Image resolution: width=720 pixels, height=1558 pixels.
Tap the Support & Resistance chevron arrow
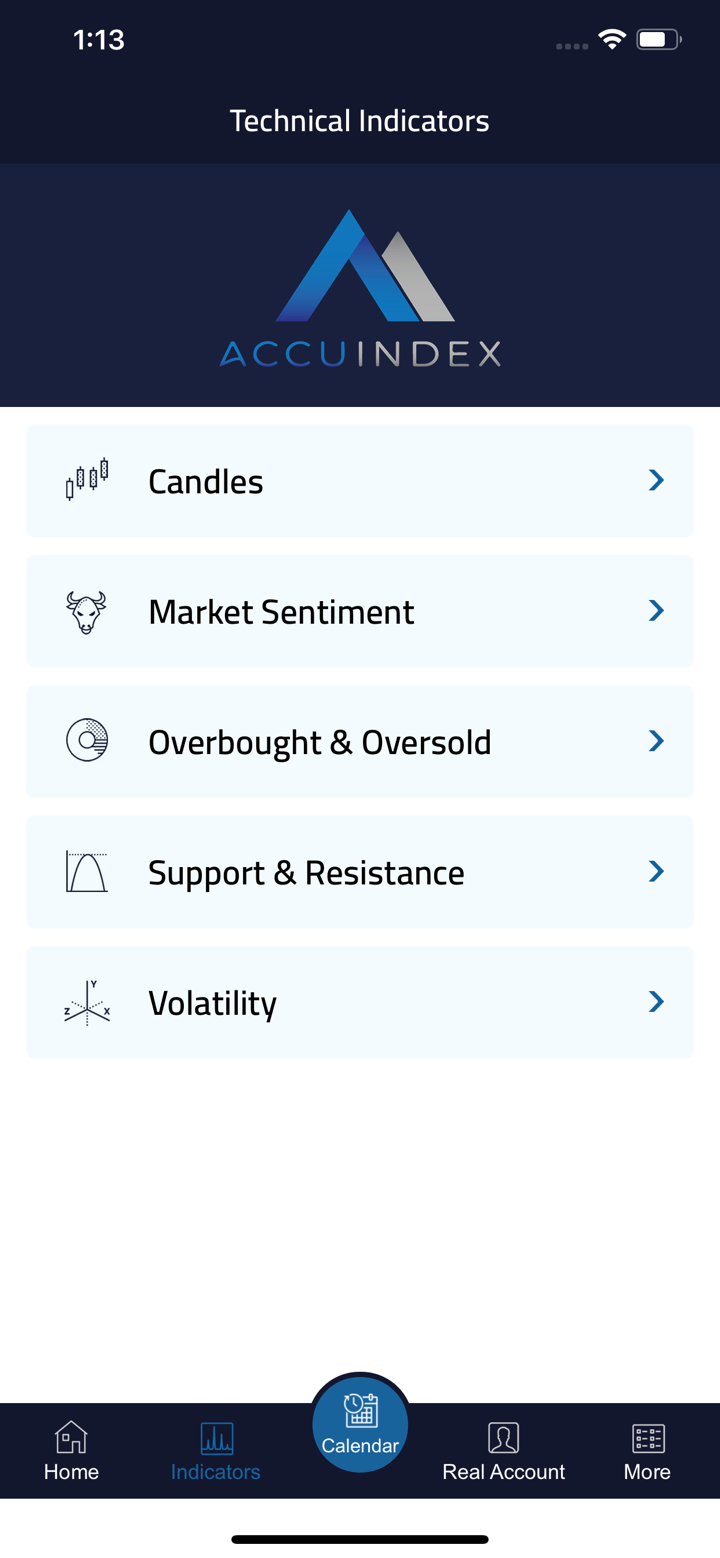point(656,872)
